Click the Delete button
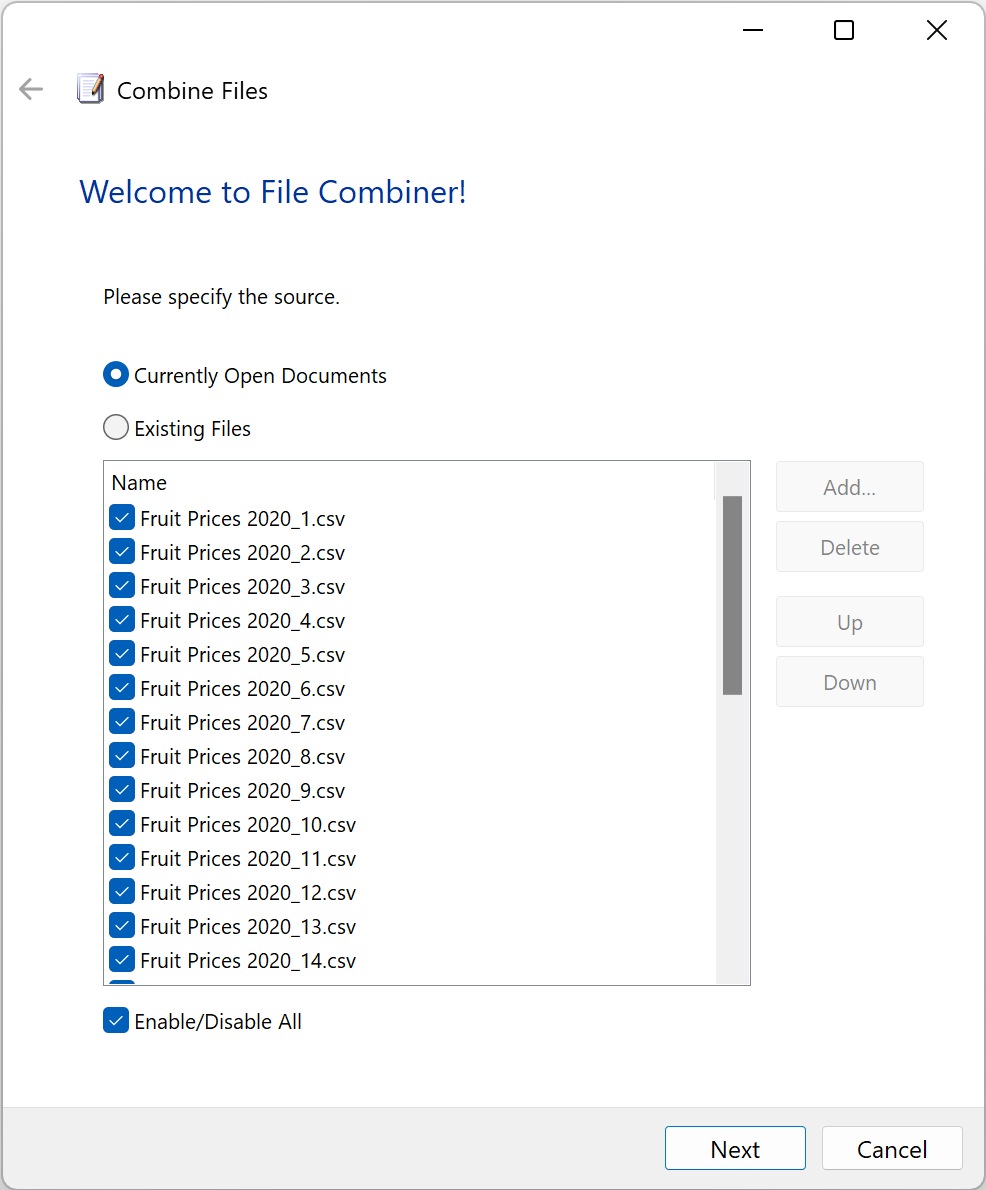The image size is (986, 1190). coord(849,546)
